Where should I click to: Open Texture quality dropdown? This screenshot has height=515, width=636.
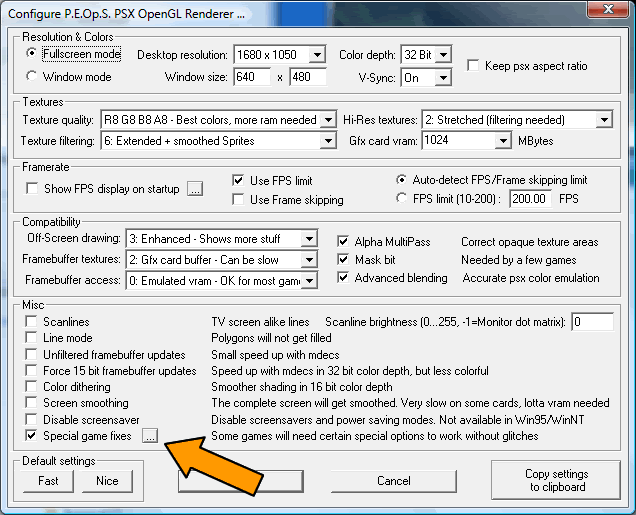(x=218, y=120)
